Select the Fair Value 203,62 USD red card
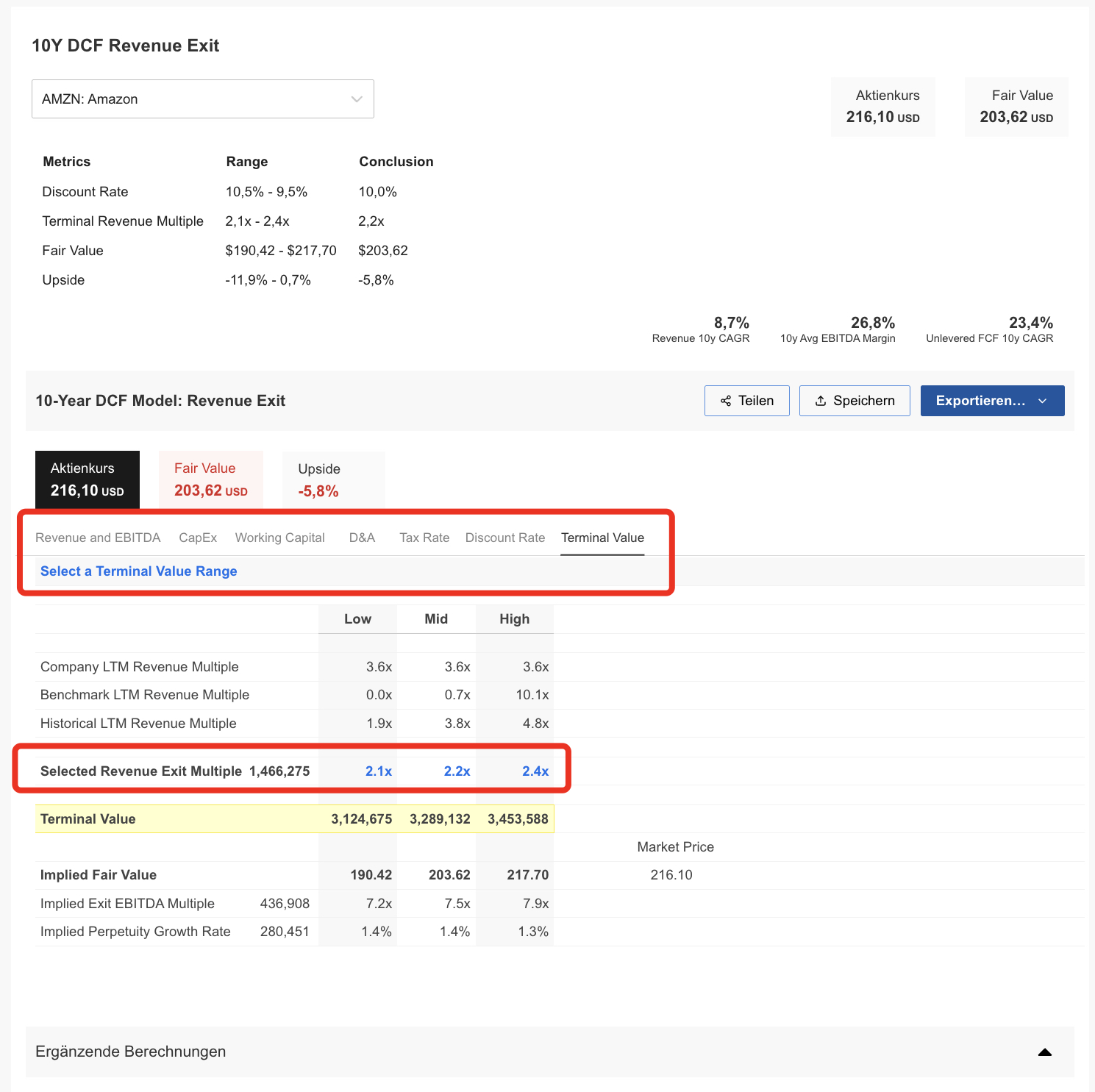This screenshot has height=1092, width=1095. click(211, 479)
